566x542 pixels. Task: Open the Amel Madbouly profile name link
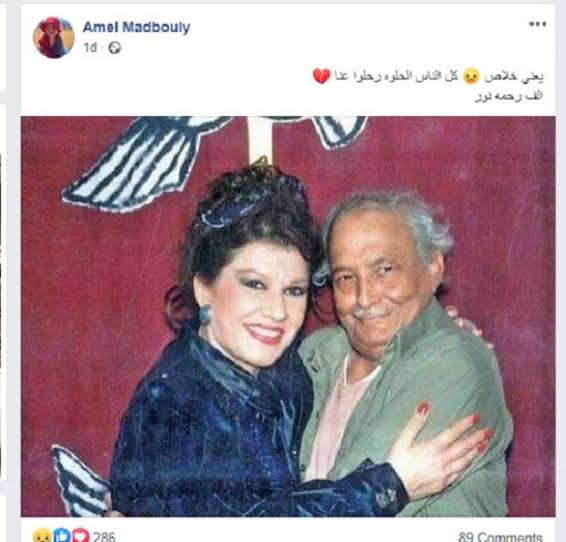click(136, 27)
